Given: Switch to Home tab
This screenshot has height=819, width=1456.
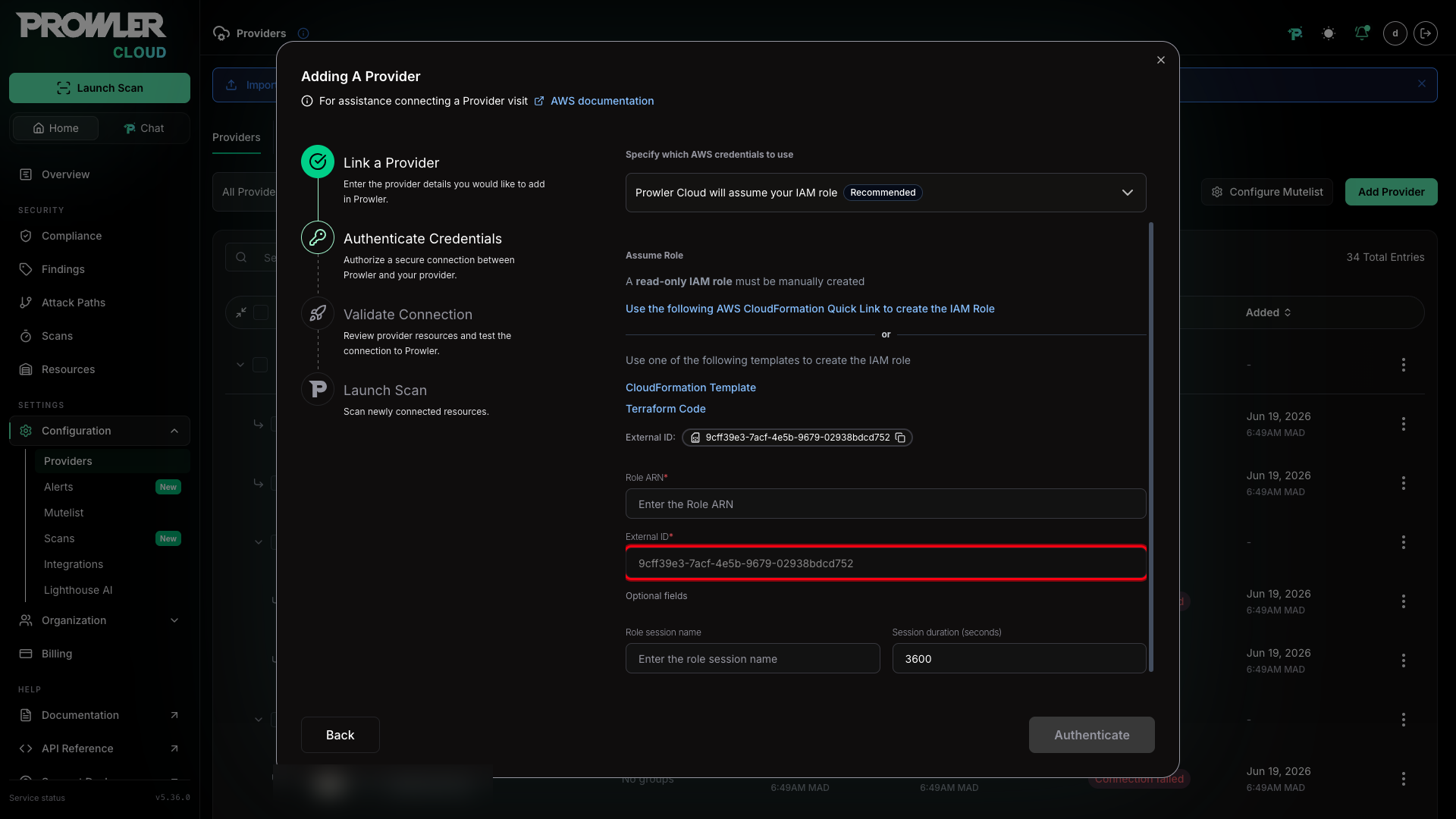Looking at the screenshot, I should [55, 128].
